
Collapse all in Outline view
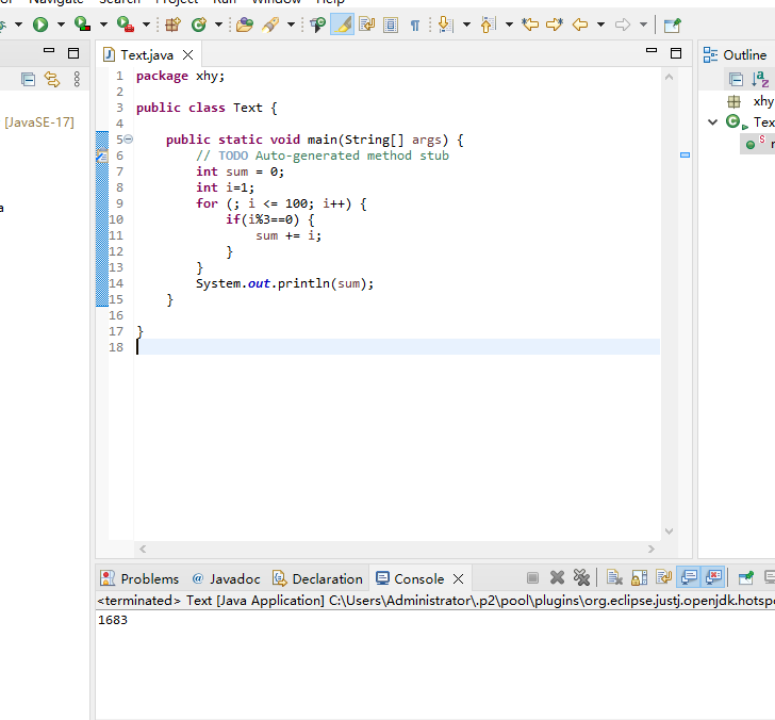click(x=735, y=79)
